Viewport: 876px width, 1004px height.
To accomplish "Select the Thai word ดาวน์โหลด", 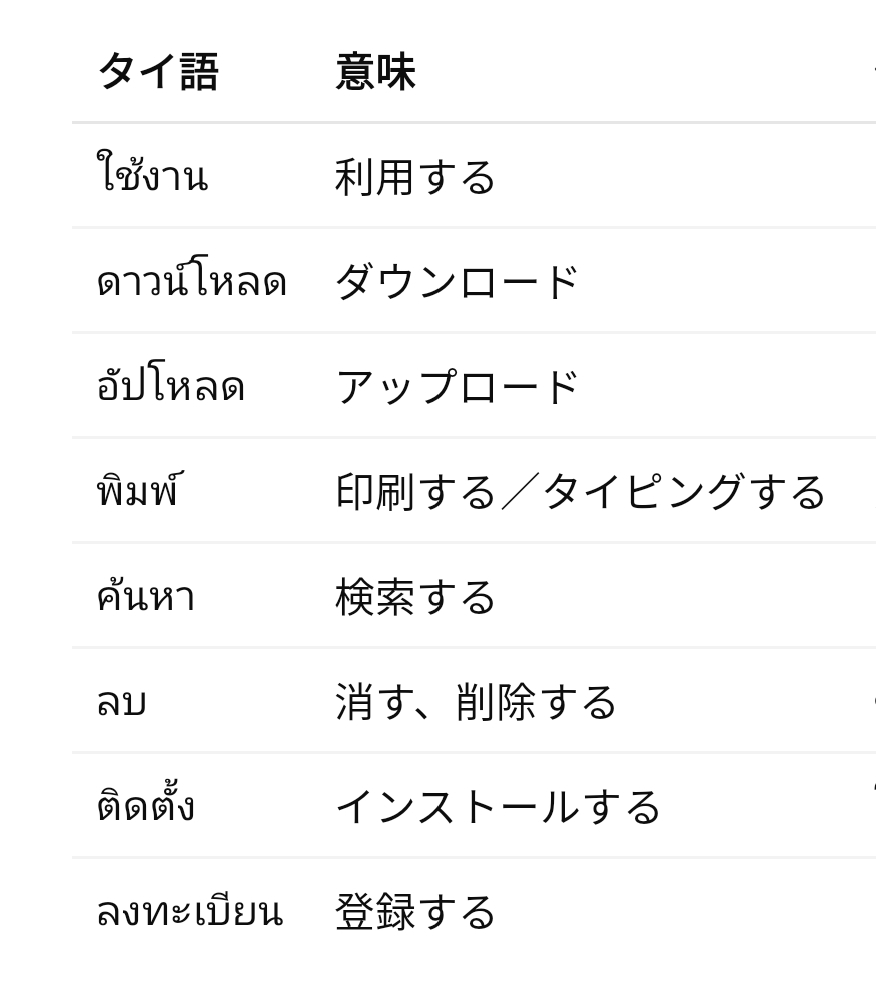I will point(191,277).
